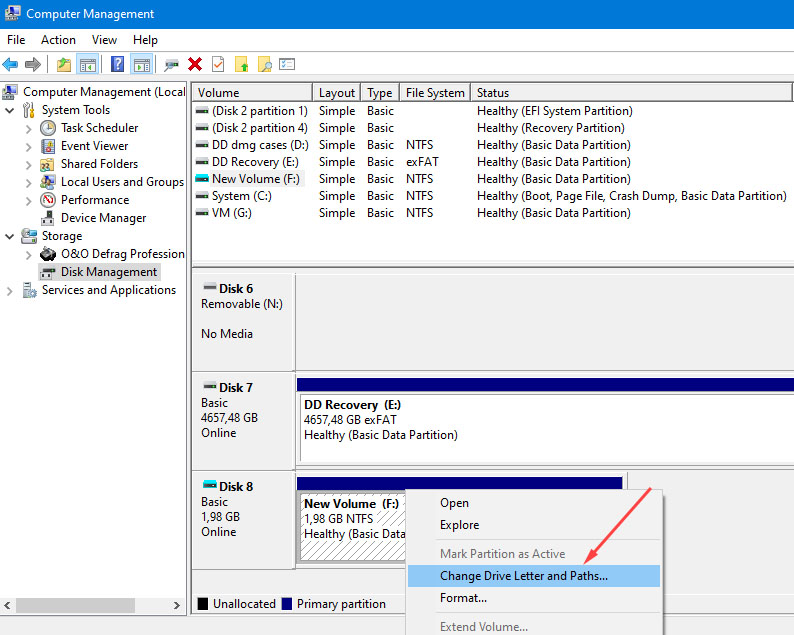Expand the Performance node
794x635 pixels.
[28, 201]
